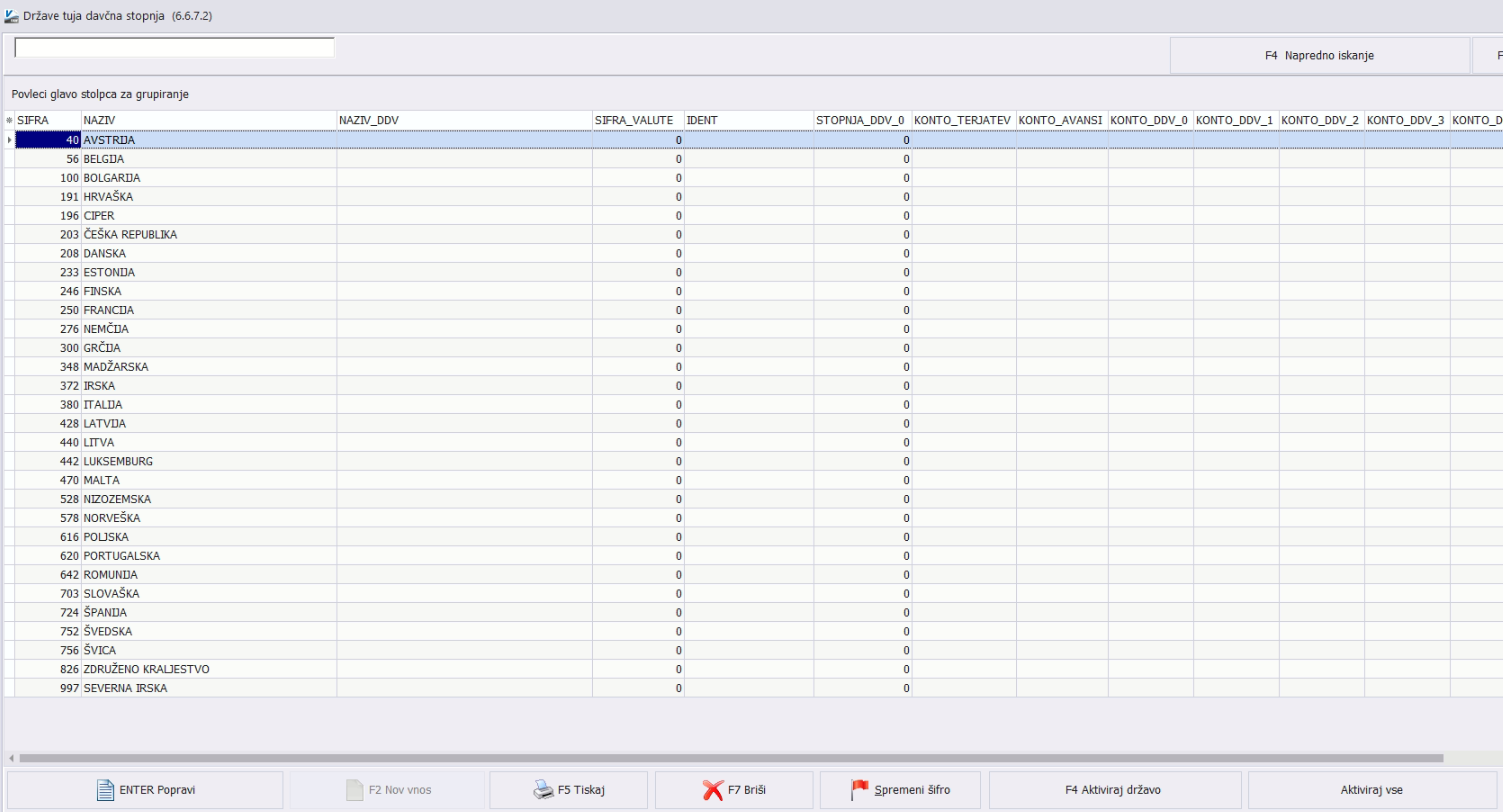Click the asterisk grid corner selector icon
The width and height of the screenshot is (1503, 812).
[x=9, y=121]
